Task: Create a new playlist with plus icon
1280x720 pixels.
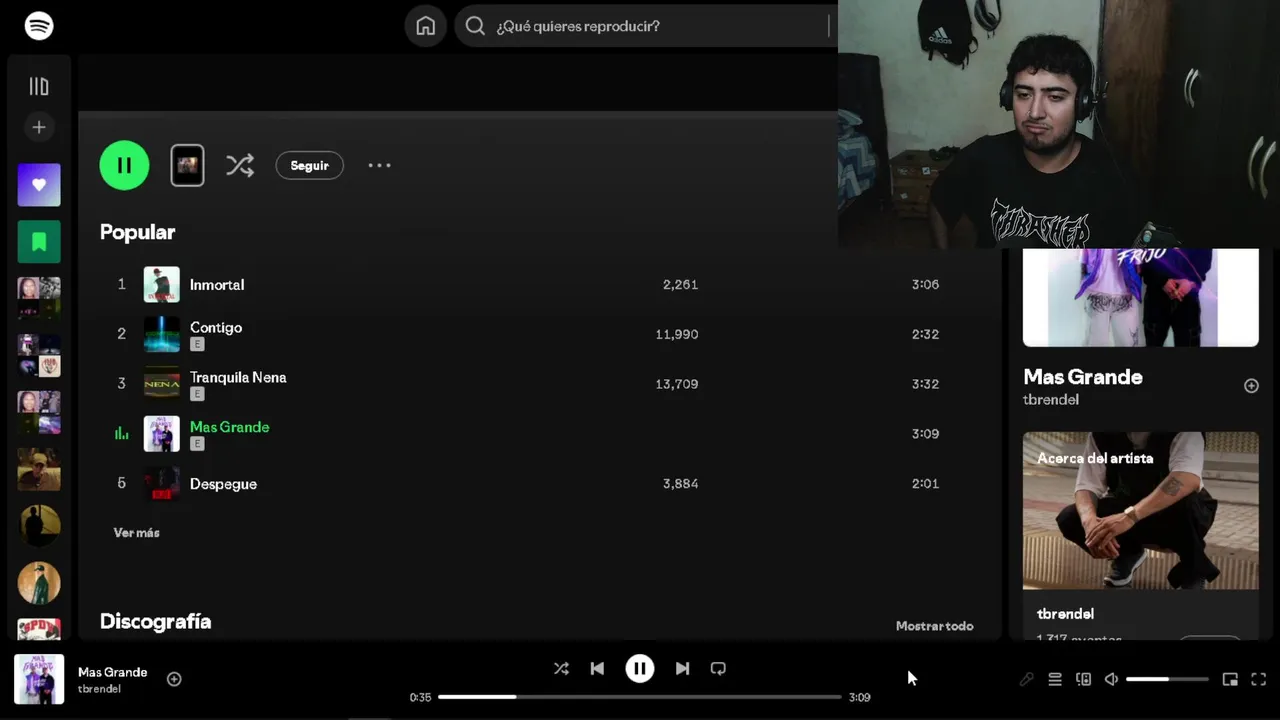Action: point(39,127)
